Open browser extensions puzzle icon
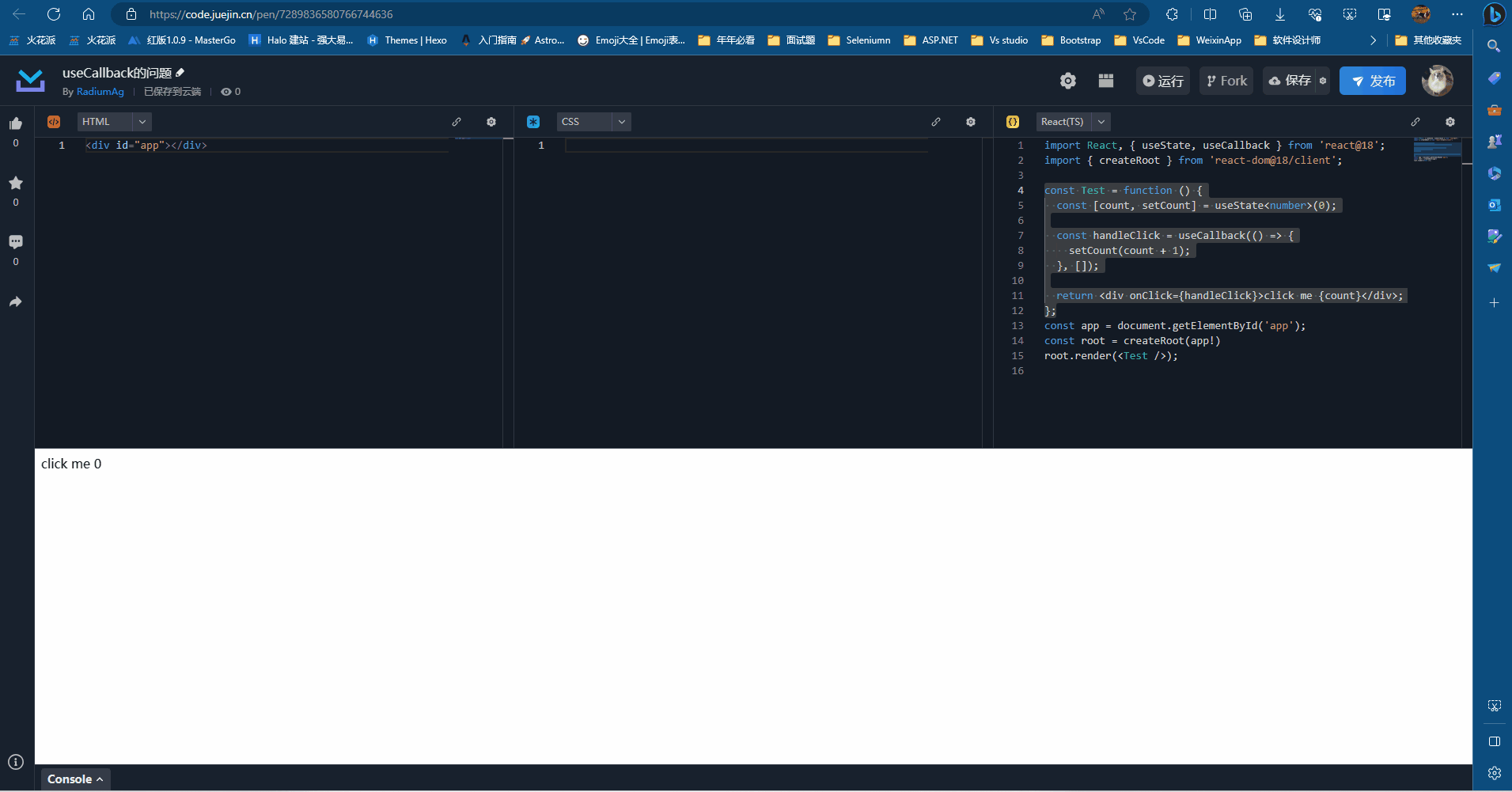This screenshot has height=792, width=1512. coord(1173,14)
